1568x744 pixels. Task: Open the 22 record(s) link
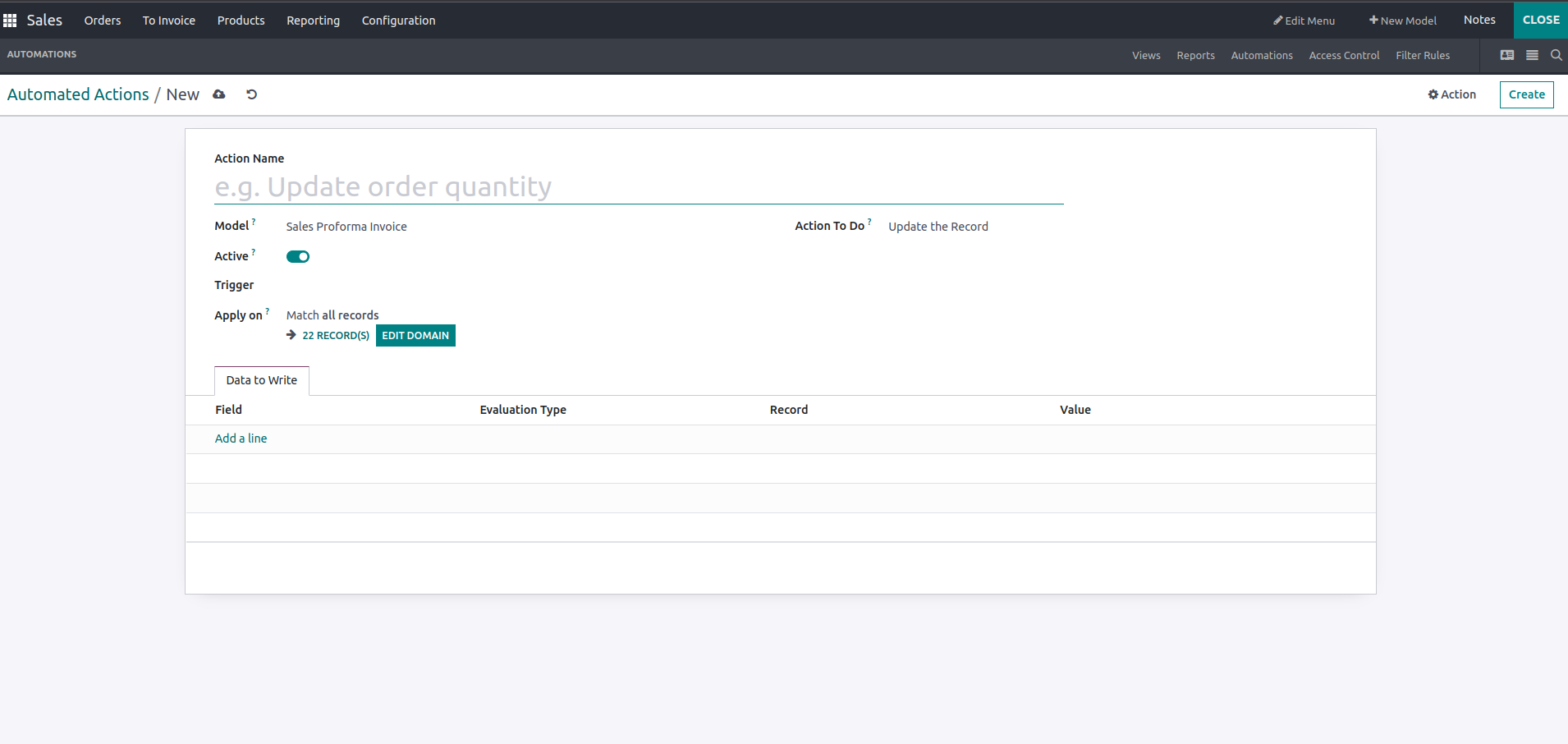[335, 336]
